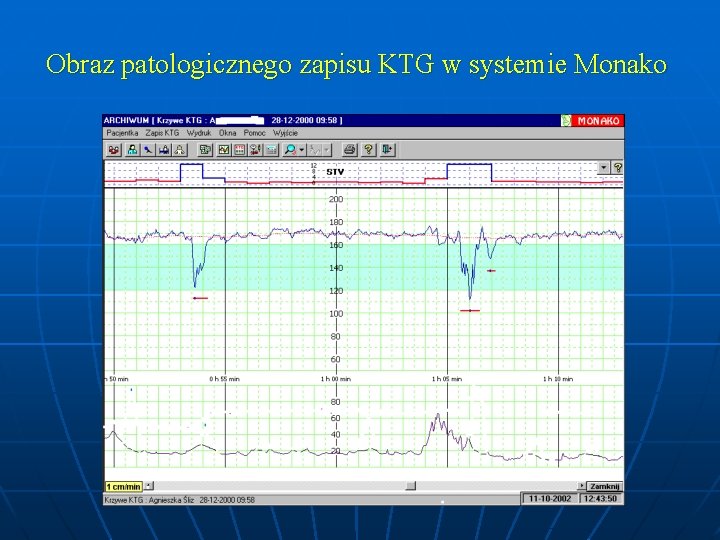This screenshot has width=720, height=540.
Task: Click the exit door icon
Action: pos(387,150)
